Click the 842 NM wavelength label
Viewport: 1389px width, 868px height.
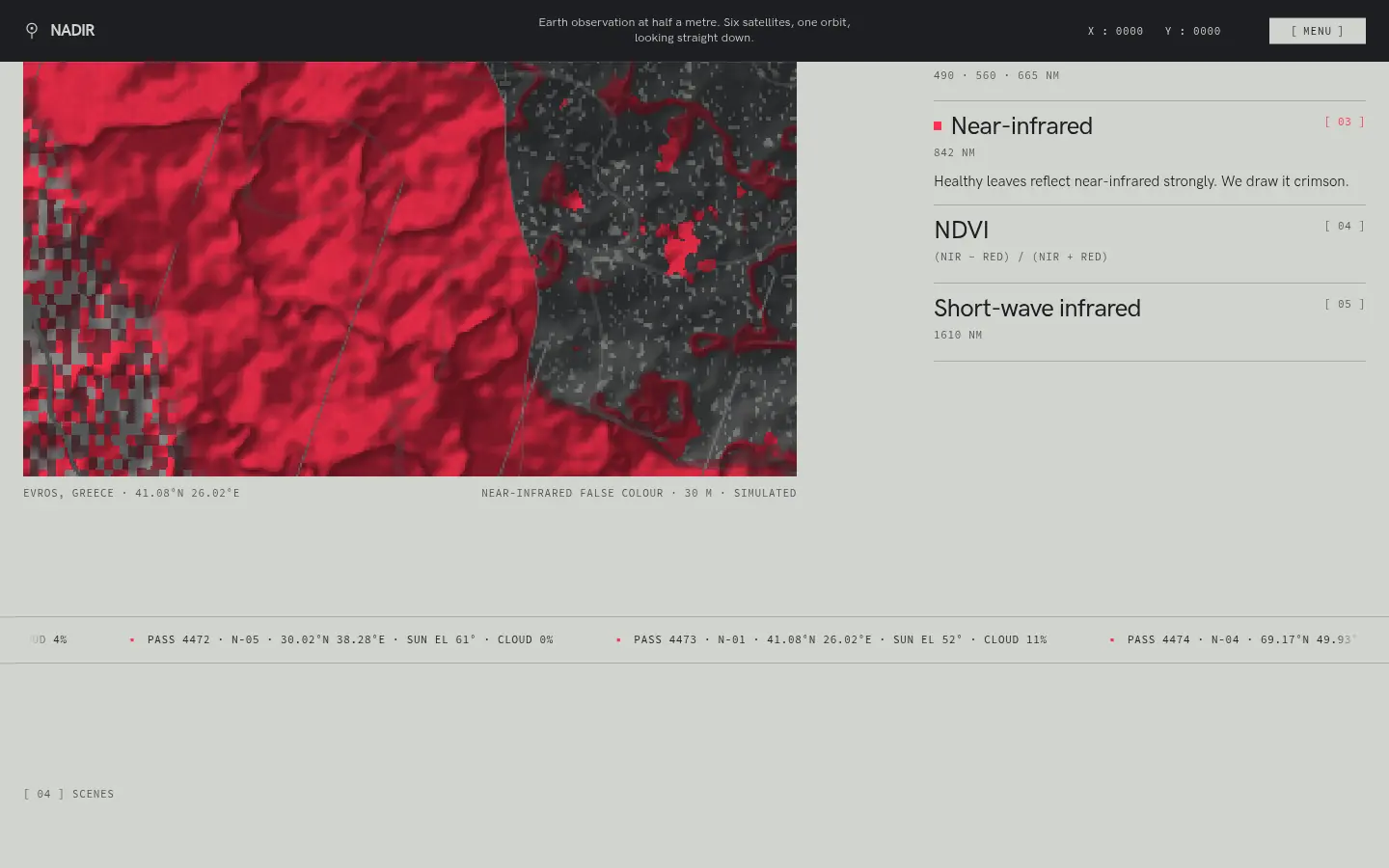[954, 152]
